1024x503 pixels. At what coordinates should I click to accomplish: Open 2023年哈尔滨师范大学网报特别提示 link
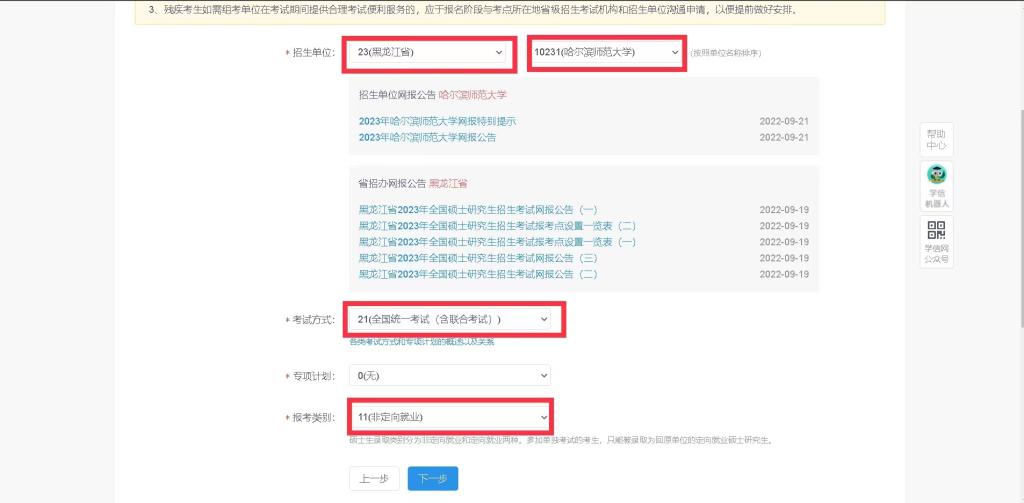(x=437, y=121)
